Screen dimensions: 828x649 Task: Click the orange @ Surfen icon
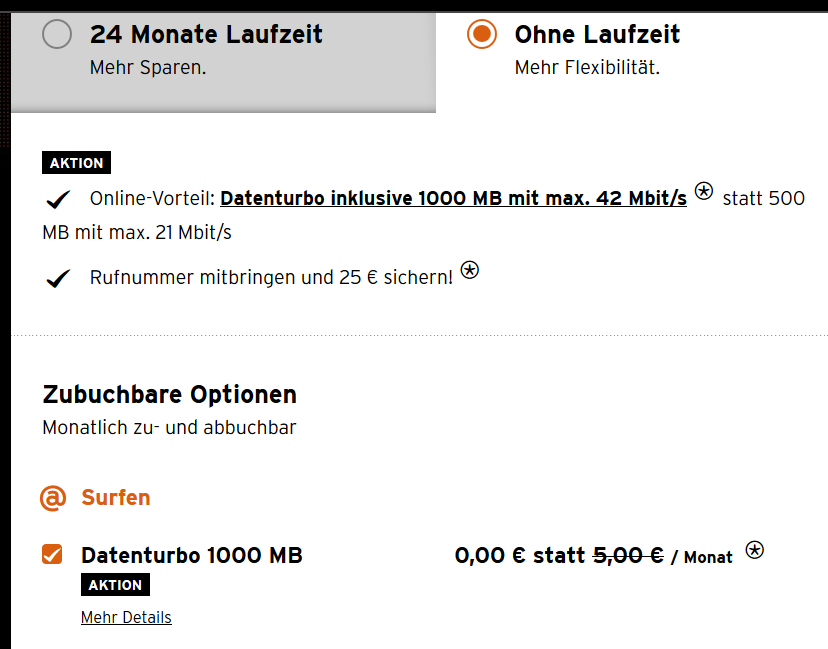click(52, 498)
